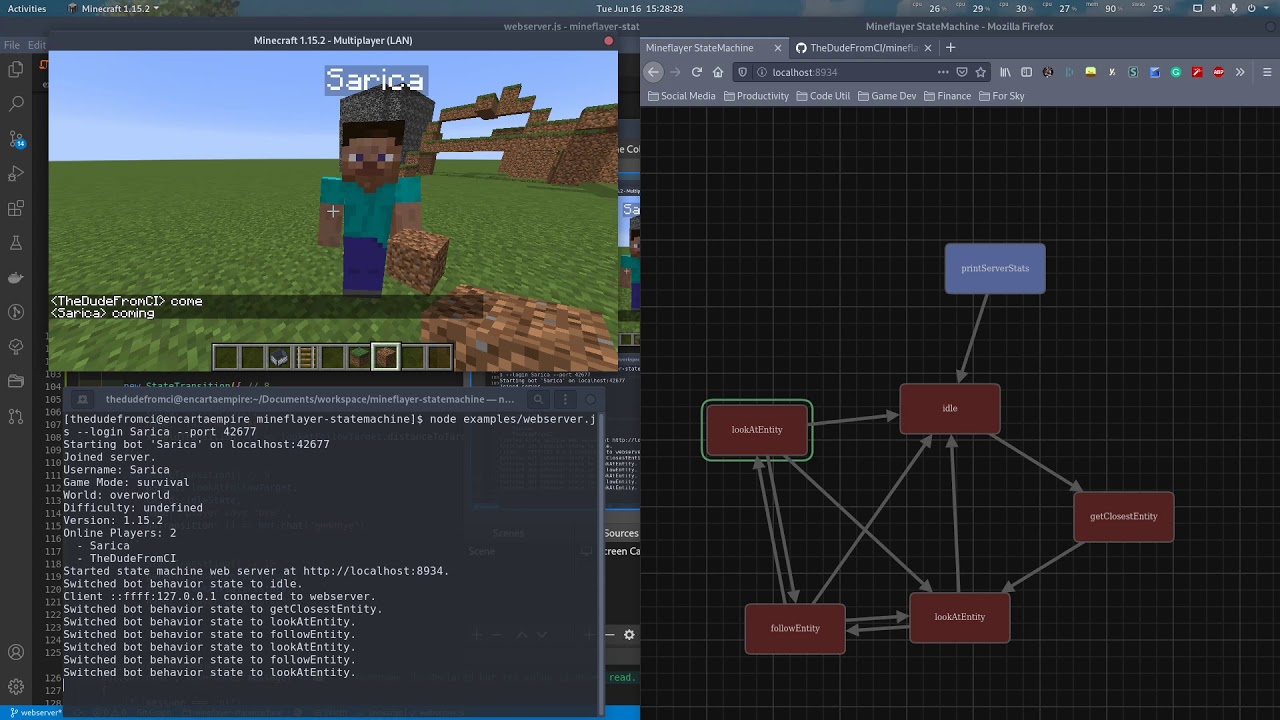Open Code Util bookmarks folder
This screenshot has height=720, width=1280.
coord(822,96)
